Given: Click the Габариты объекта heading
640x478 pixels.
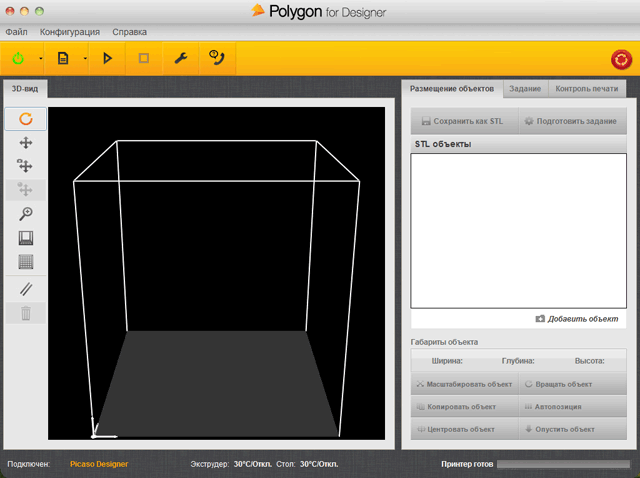Looking at the screenshot, I should coord(444,342).
